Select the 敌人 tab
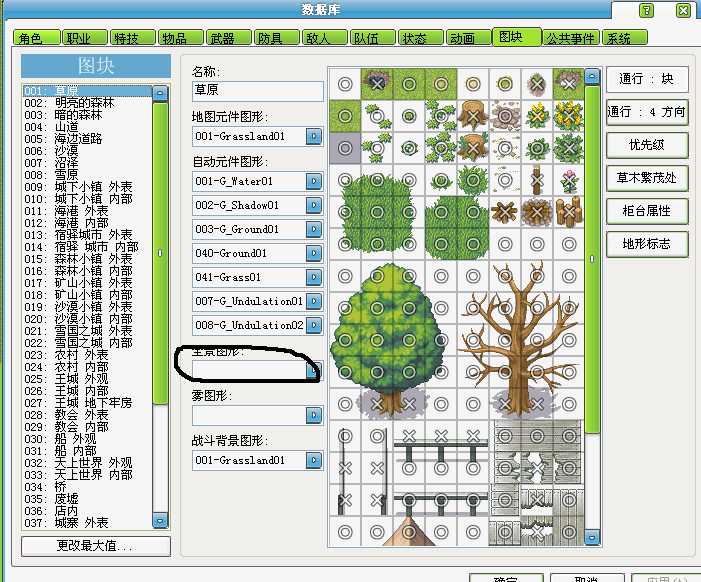Screen dimensions: 701x582 [325, 38]
